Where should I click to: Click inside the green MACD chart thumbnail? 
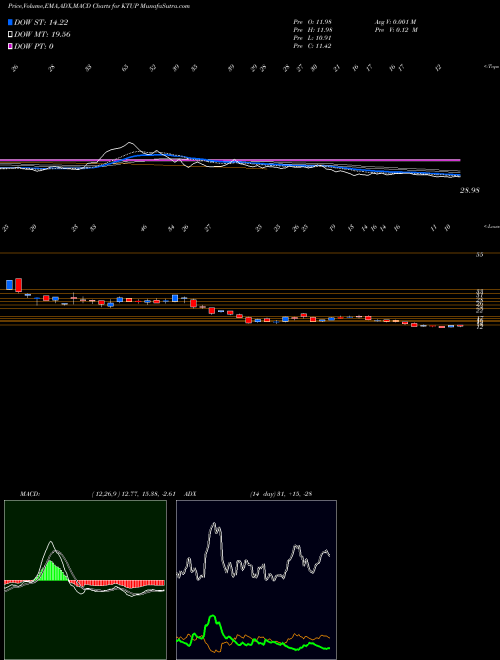[85, 580]
